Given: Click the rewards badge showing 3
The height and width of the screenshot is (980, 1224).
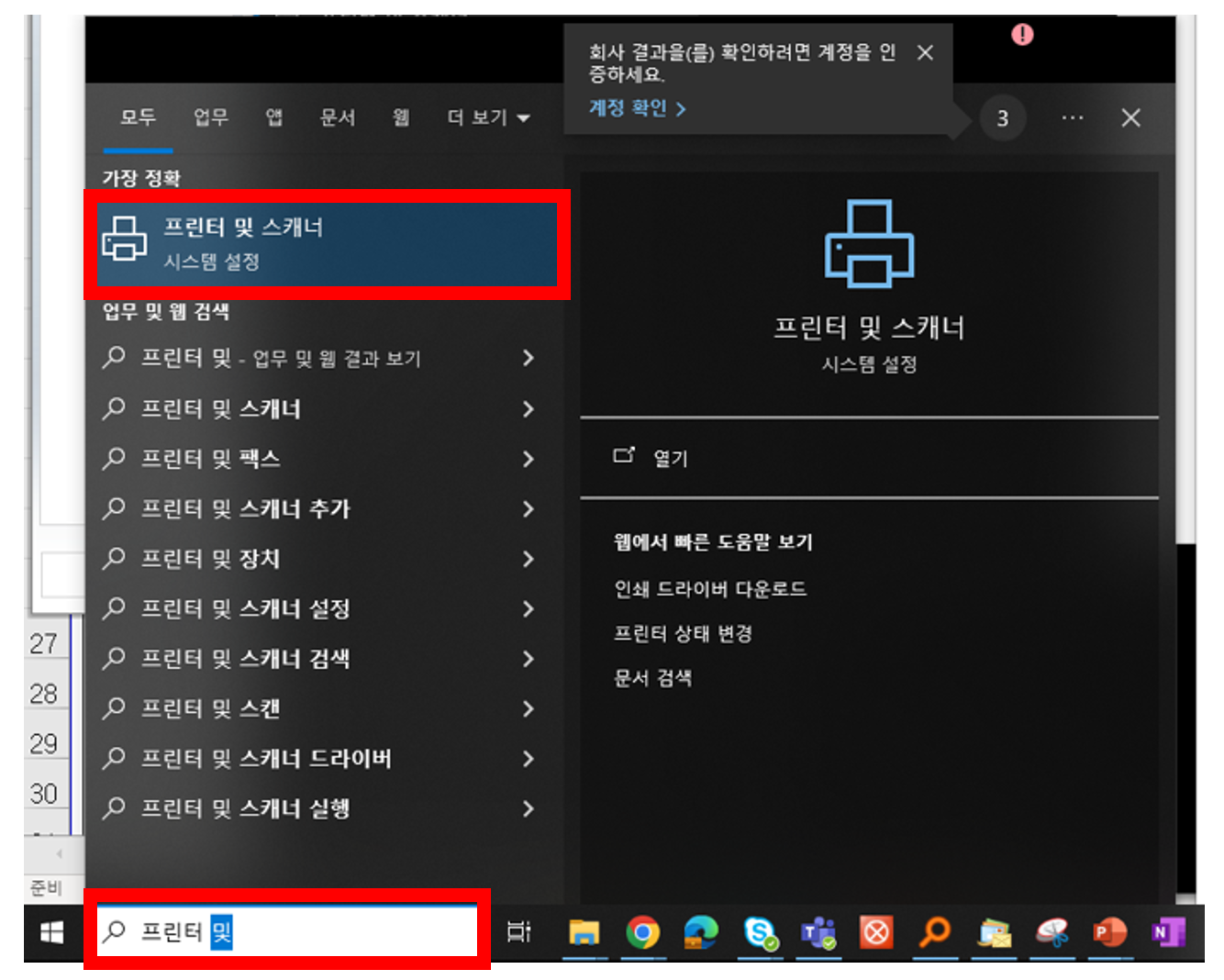Looking at the screenshot, I should [x=1002, y=118].
